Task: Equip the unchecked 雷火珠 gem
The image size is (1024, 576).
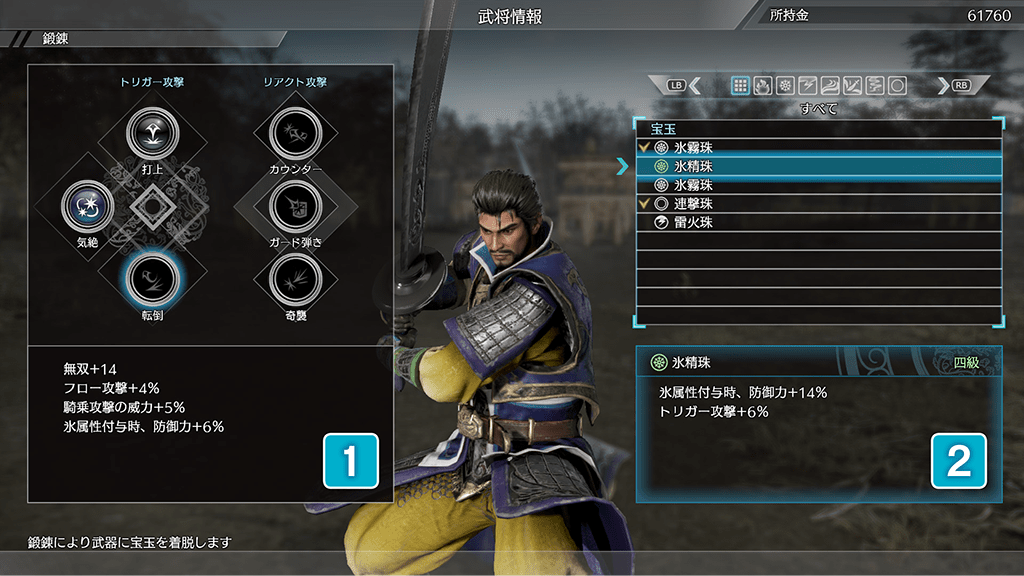Action: click(819, 223)
